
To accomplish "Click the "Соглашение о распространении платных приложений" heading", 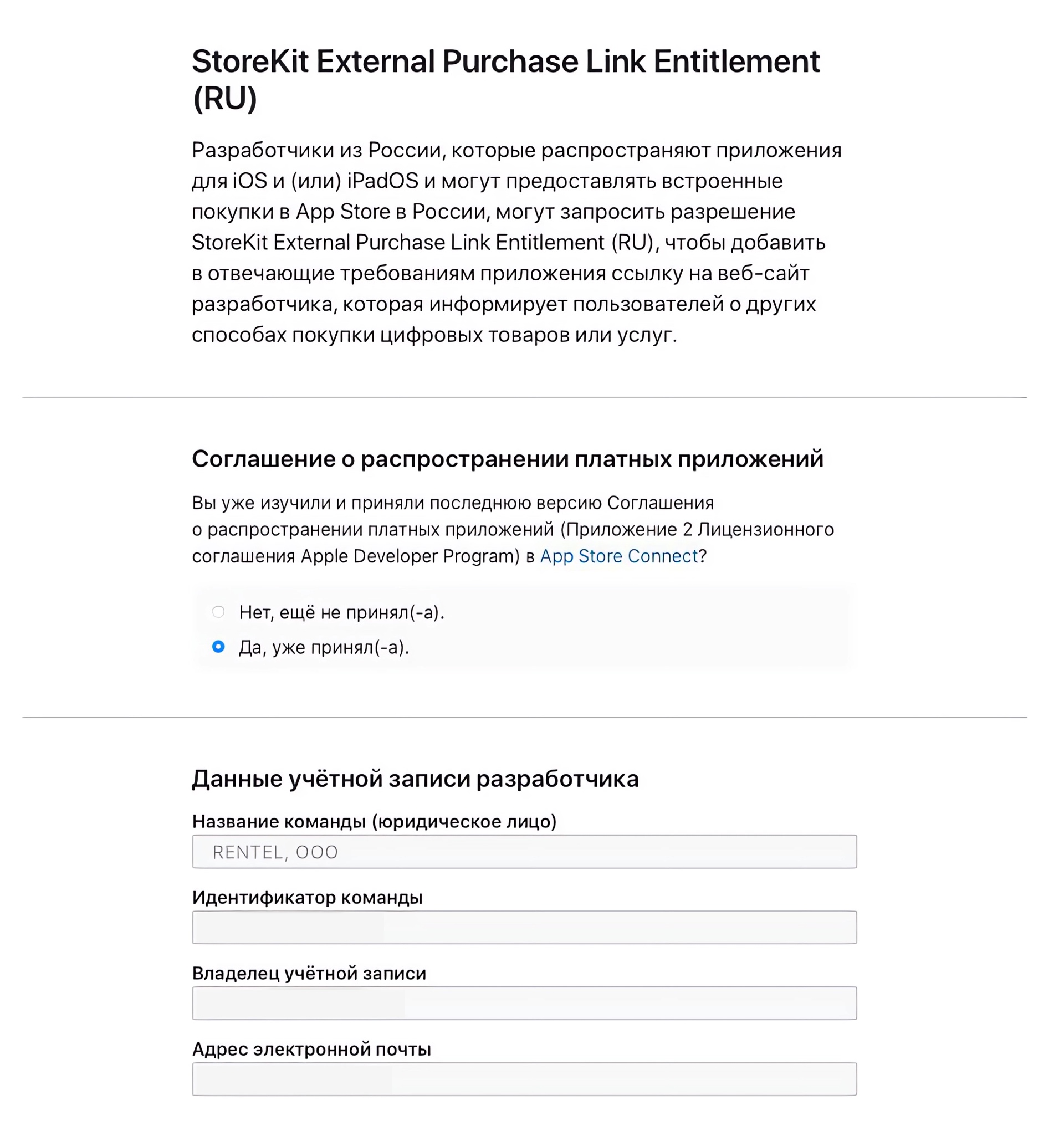I will pos(507,458).
